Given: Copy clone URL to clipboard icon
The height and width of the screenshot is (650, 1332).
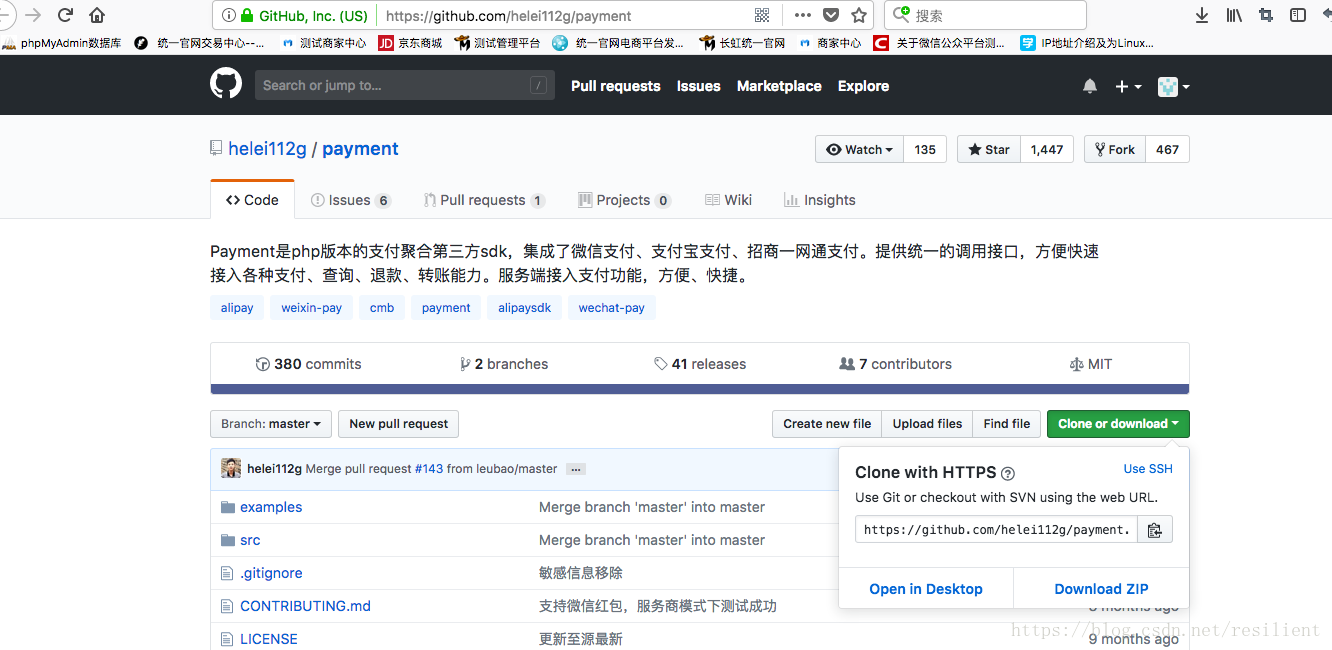Looking at the screenshot, I should click(1154, 530).
